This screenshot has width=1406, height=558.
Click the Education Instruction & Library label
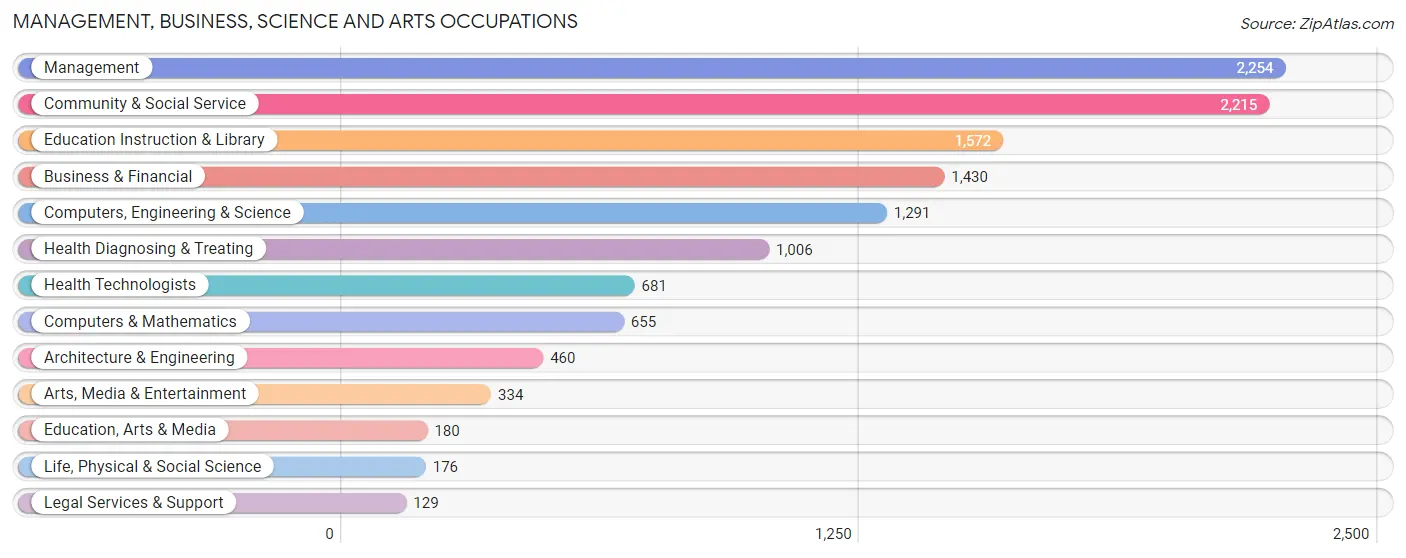154,140
